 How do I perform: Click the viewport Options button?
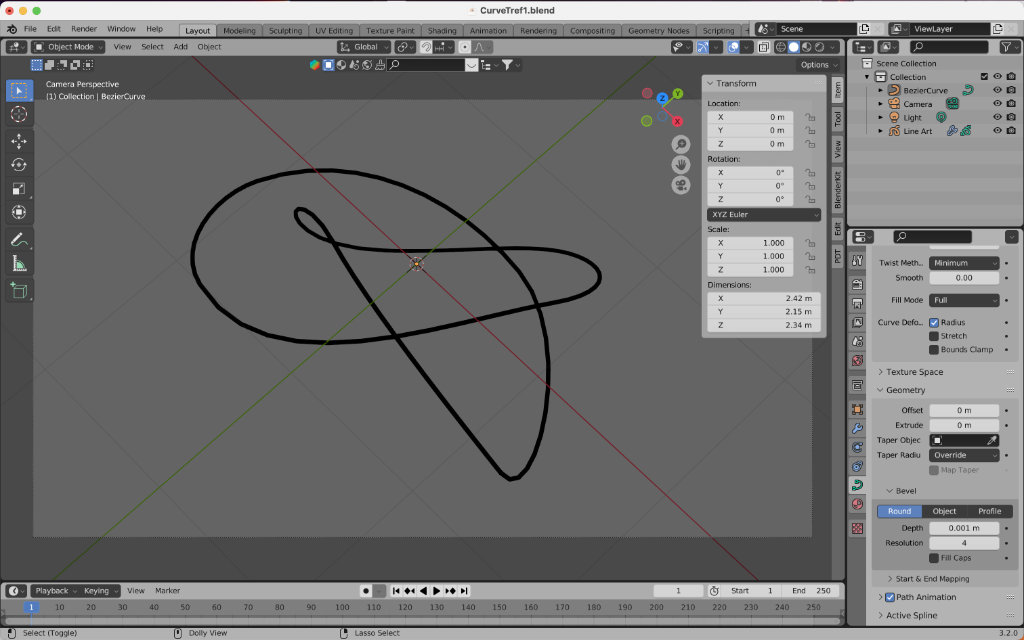[816, 65]
